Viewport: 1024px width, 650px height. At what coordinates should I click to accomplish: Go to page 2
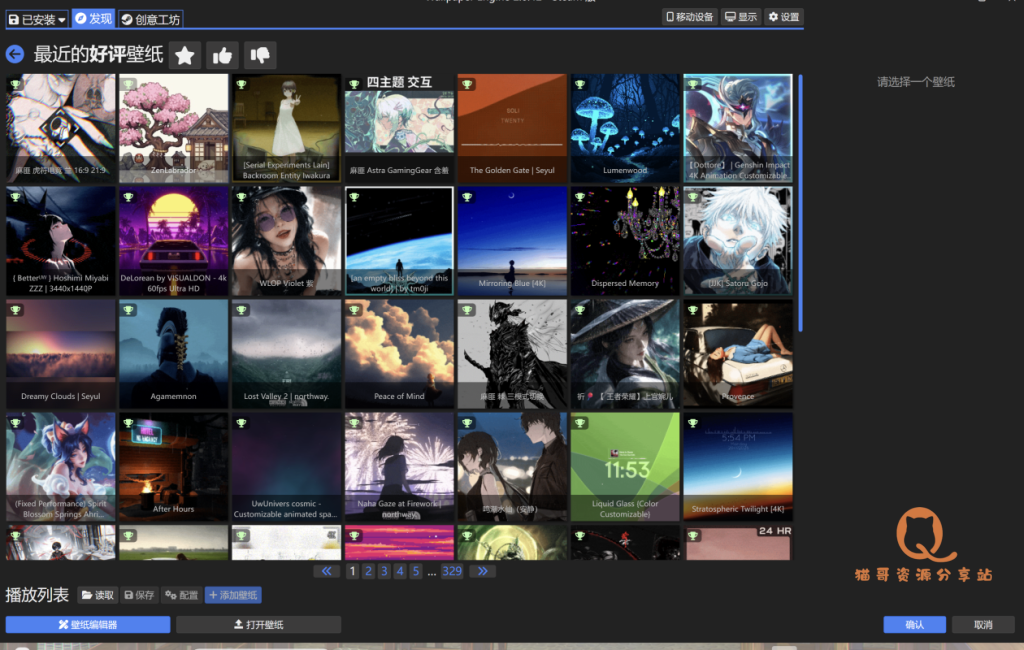pyautogui.click(x=368, y=572)
